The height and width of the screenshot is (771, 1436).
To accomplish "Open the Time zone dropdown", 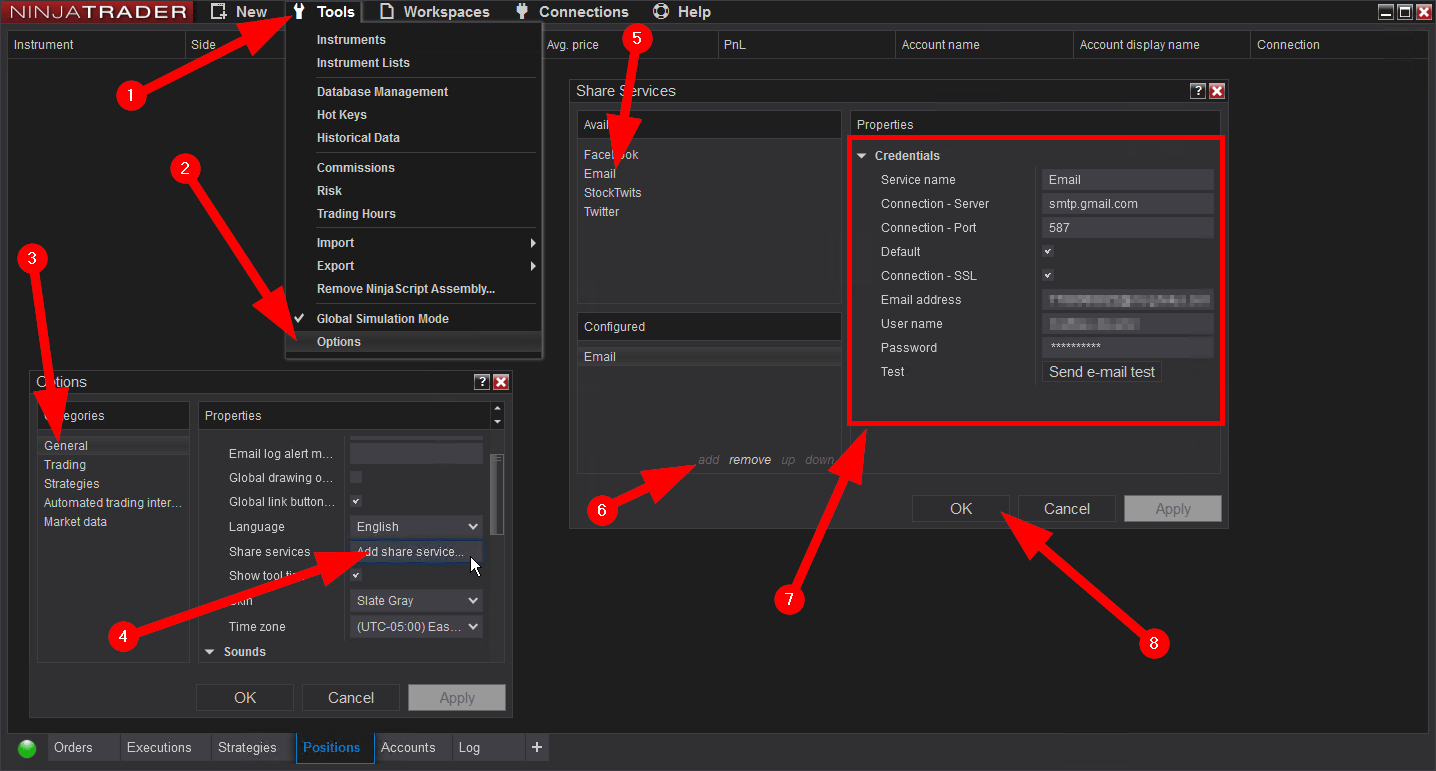I will coord(417,627).
